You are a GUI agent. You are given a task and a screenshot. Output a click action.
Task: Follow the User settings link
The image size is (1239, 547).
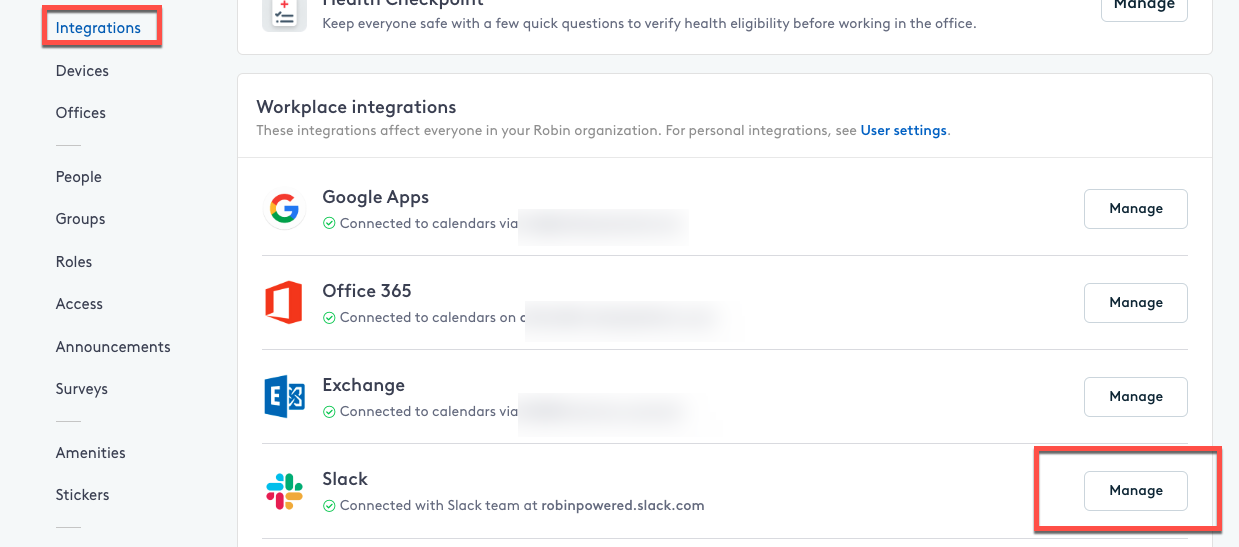[x=903, y=131]
